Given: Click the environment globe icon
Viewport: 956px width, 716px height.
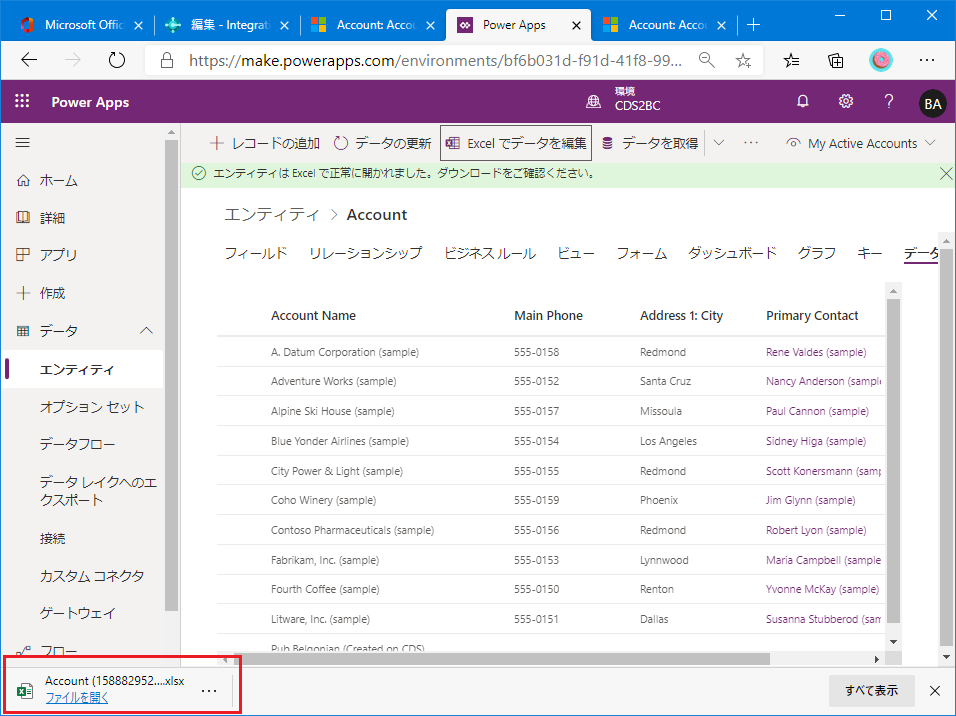Looking at the screenshot, I should click(593, 102).
